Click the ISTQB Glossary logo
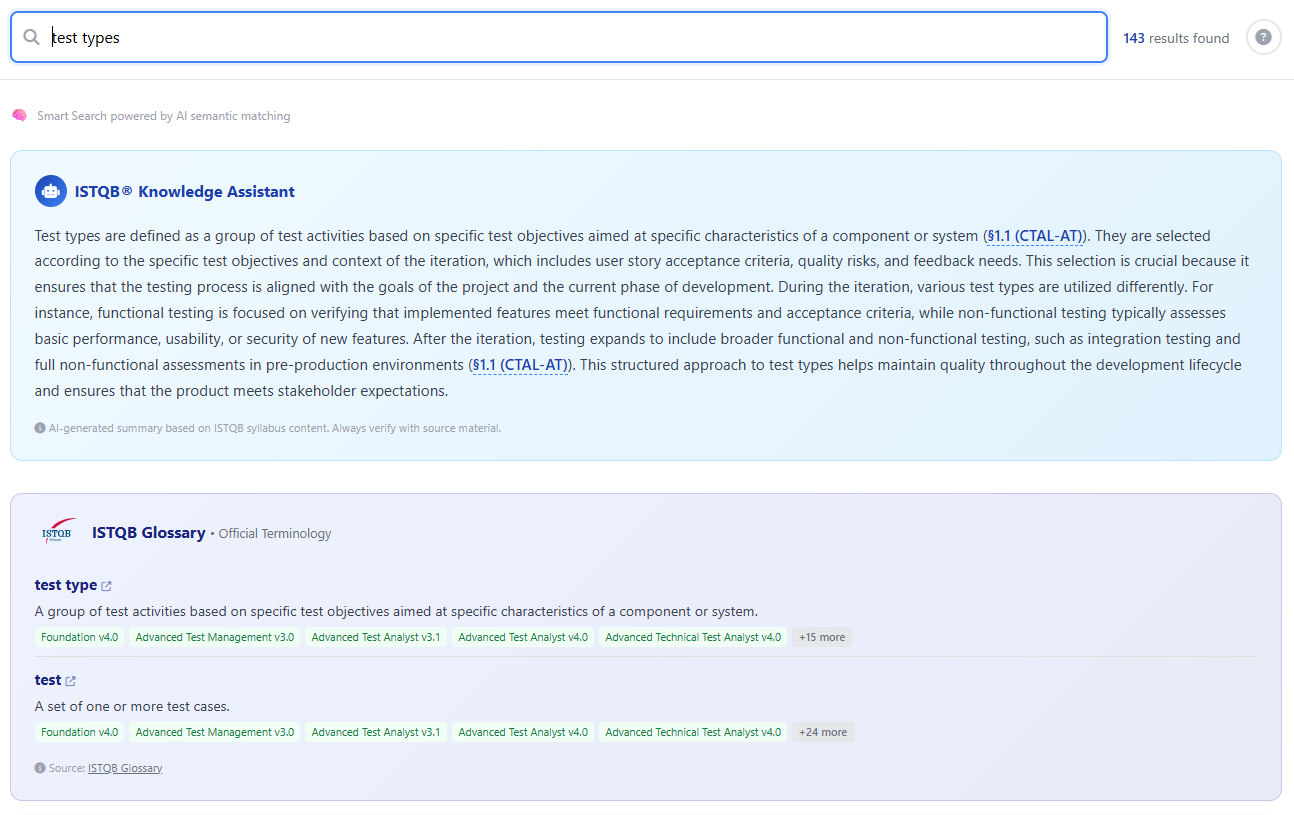Viewport: 1294px width, 815px height. coord(58,533)
